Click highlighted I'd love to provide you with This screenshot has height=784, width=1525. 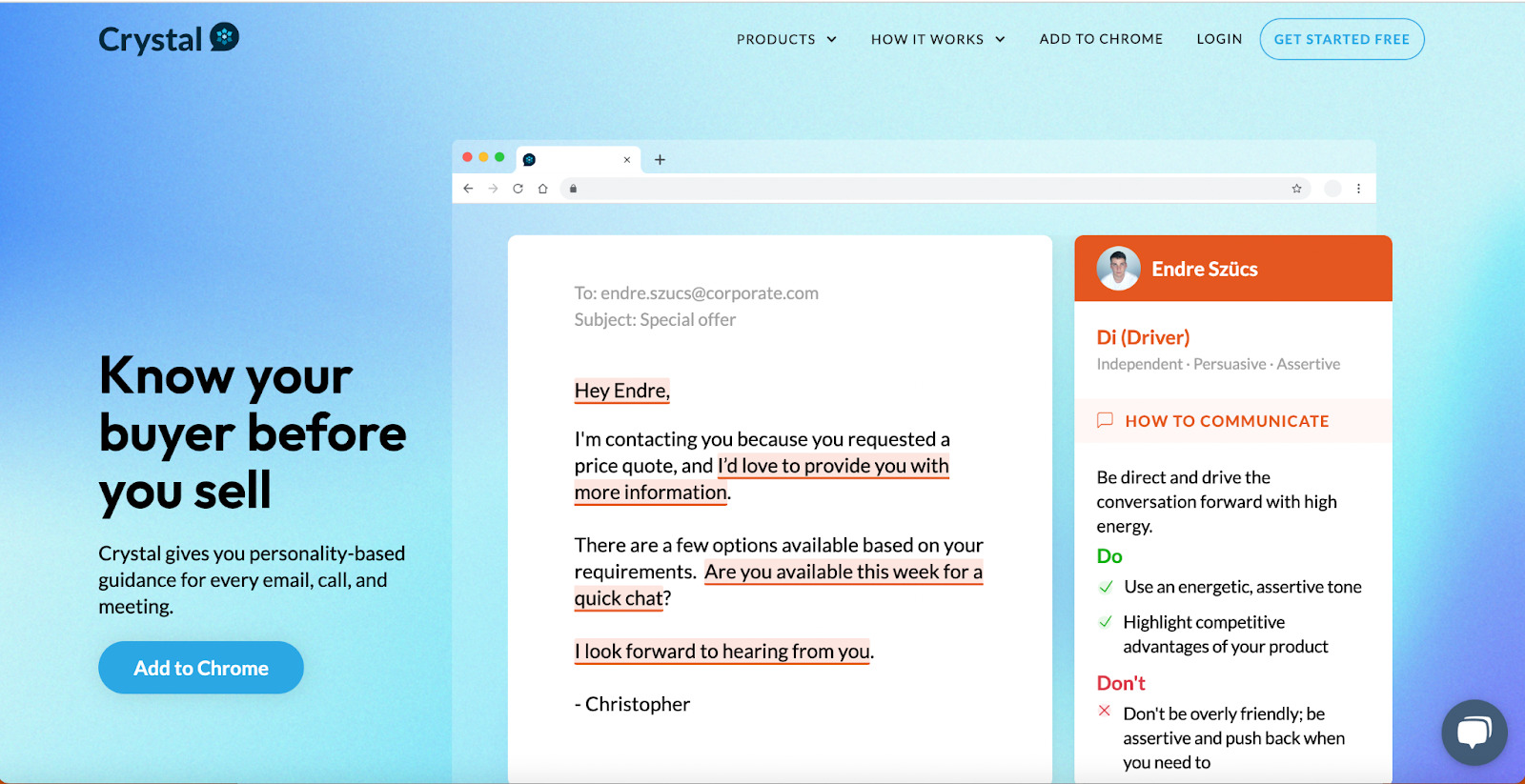(x=833, y=466)
